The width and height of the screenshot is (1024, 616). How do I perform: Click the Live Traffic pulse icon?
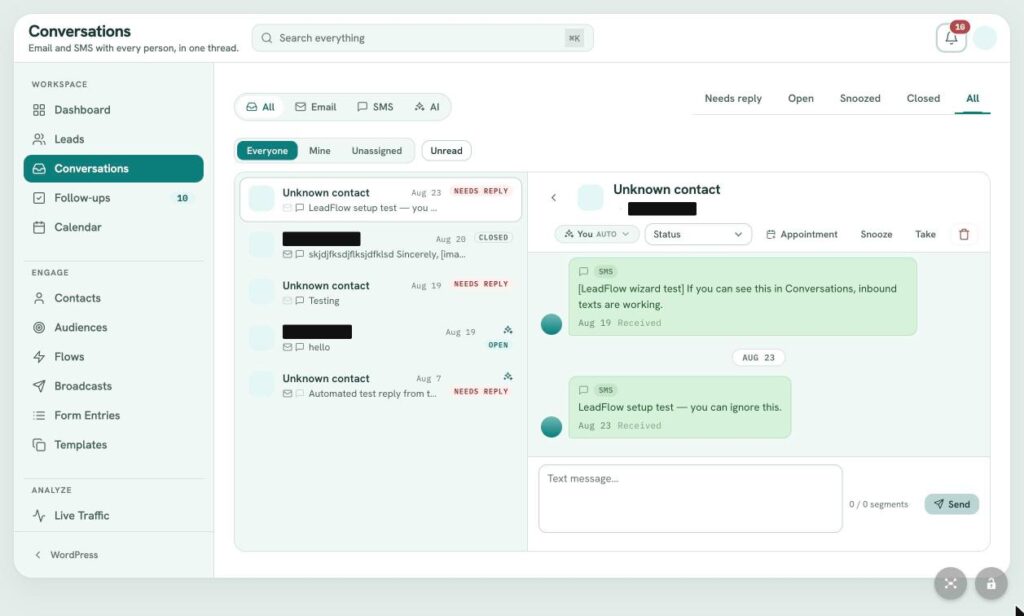point(39,515)
